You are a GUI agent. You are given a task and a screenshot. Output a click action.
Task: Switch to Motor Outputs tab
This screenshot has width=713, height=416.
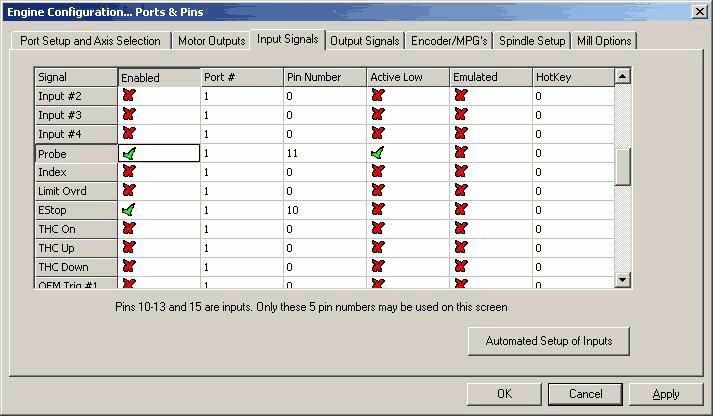pos(211,41)
